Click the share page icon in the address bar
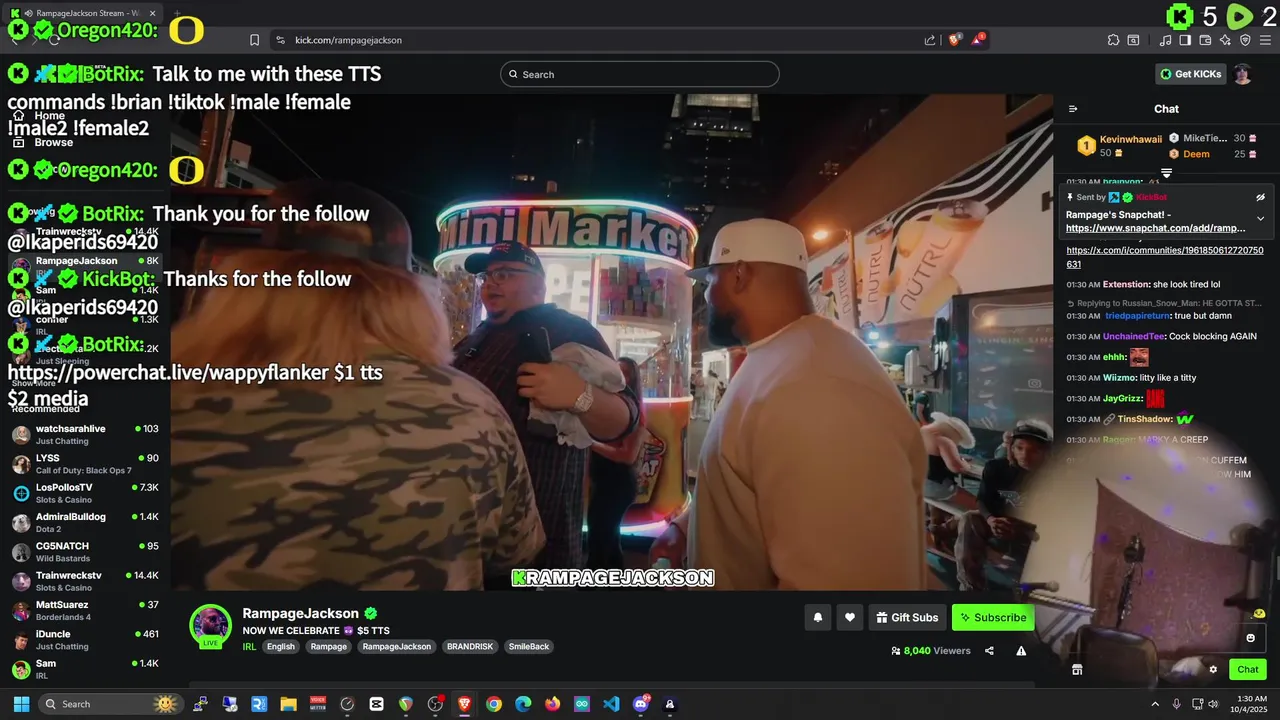 (930, 40)
